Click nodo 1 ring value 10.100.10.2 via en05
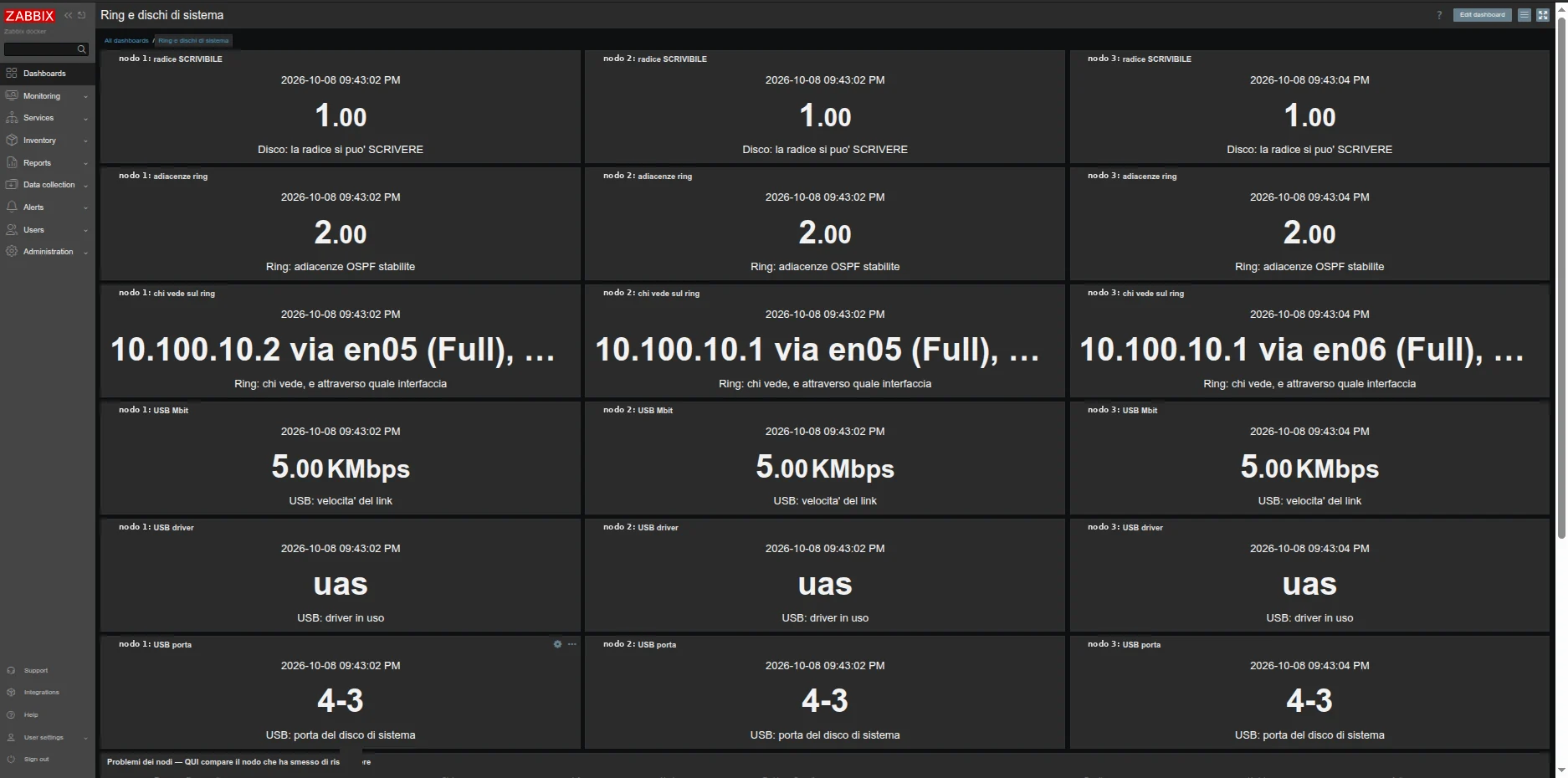This screenshot has width=1568, height=778. coord(333,350)
